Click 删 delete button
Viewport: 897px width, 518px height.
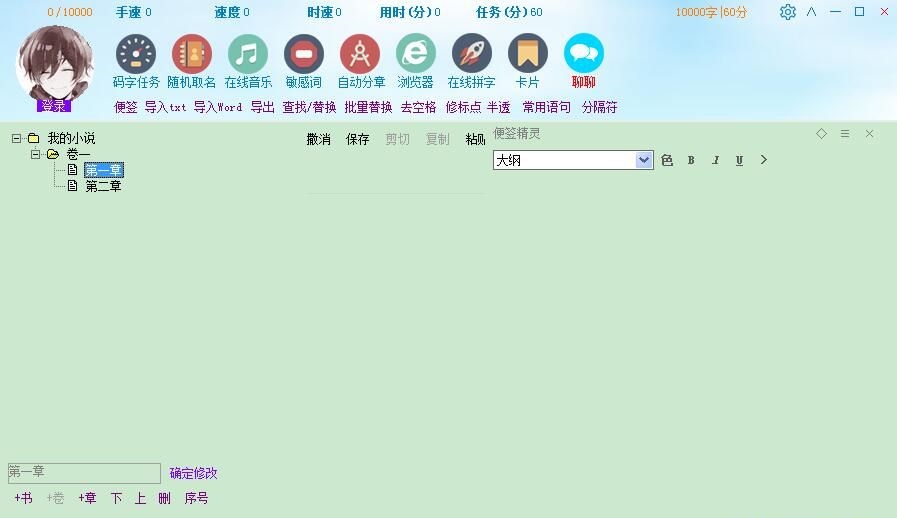(164, 499)
